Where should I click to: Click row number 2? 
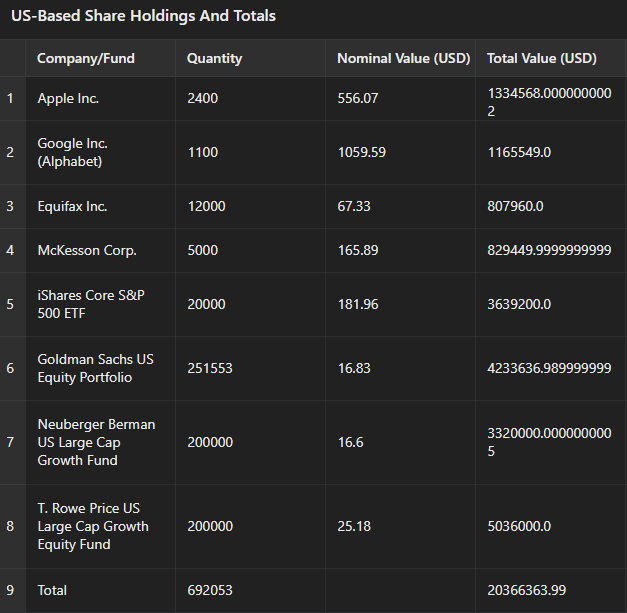(x=10, y=152)
